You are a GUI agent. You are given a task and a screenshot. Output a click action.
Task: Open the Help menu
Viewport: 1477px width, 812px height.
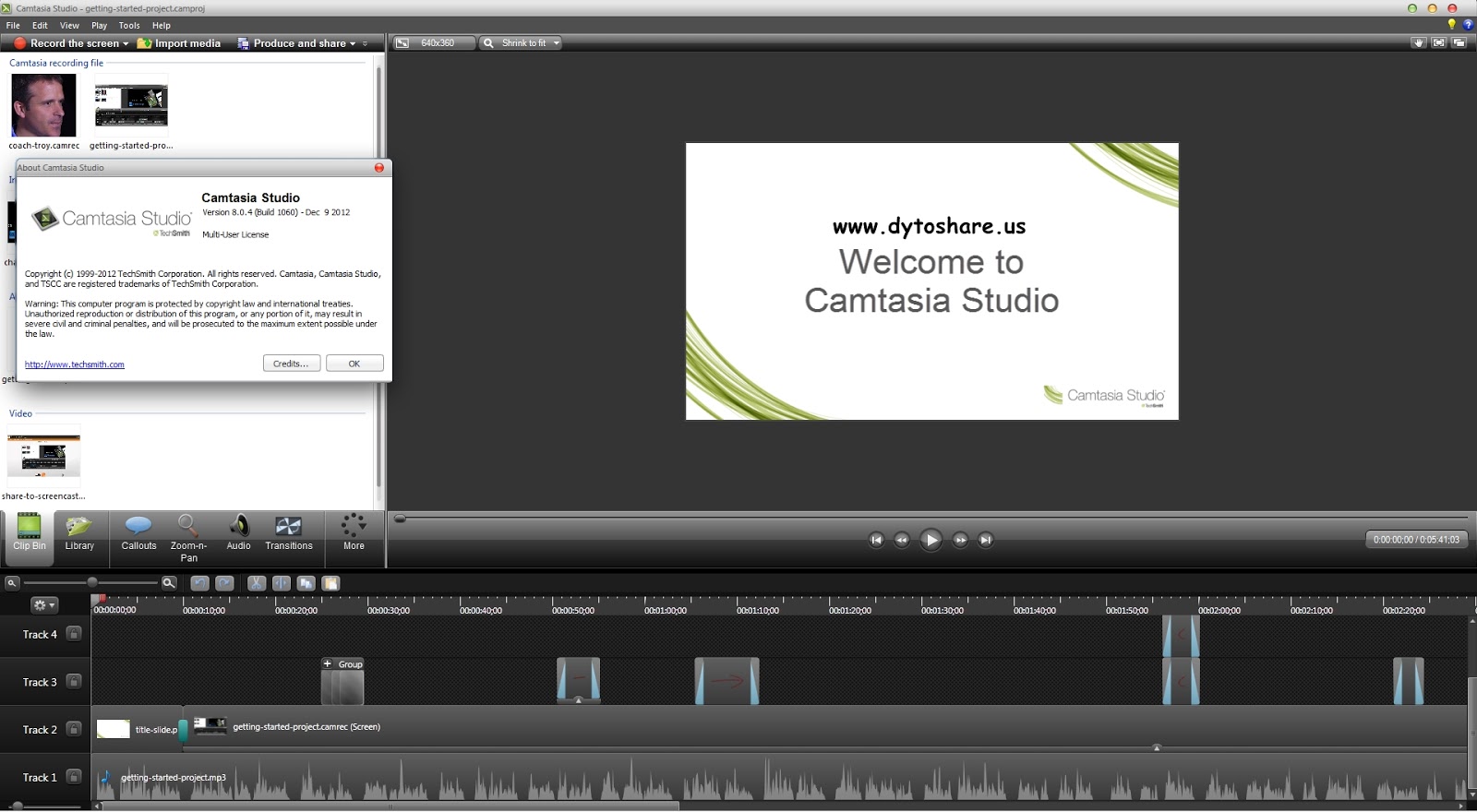162,26
